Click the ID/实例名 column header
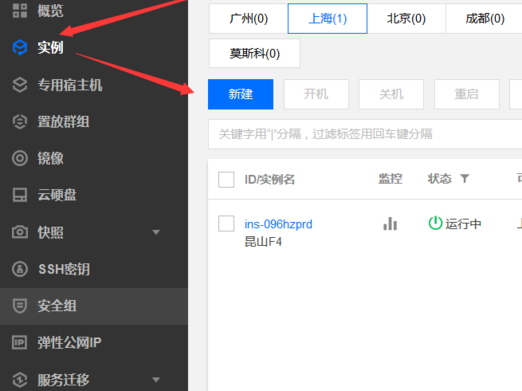The width and height of the screenshot is (522, 391). (269, 179)
